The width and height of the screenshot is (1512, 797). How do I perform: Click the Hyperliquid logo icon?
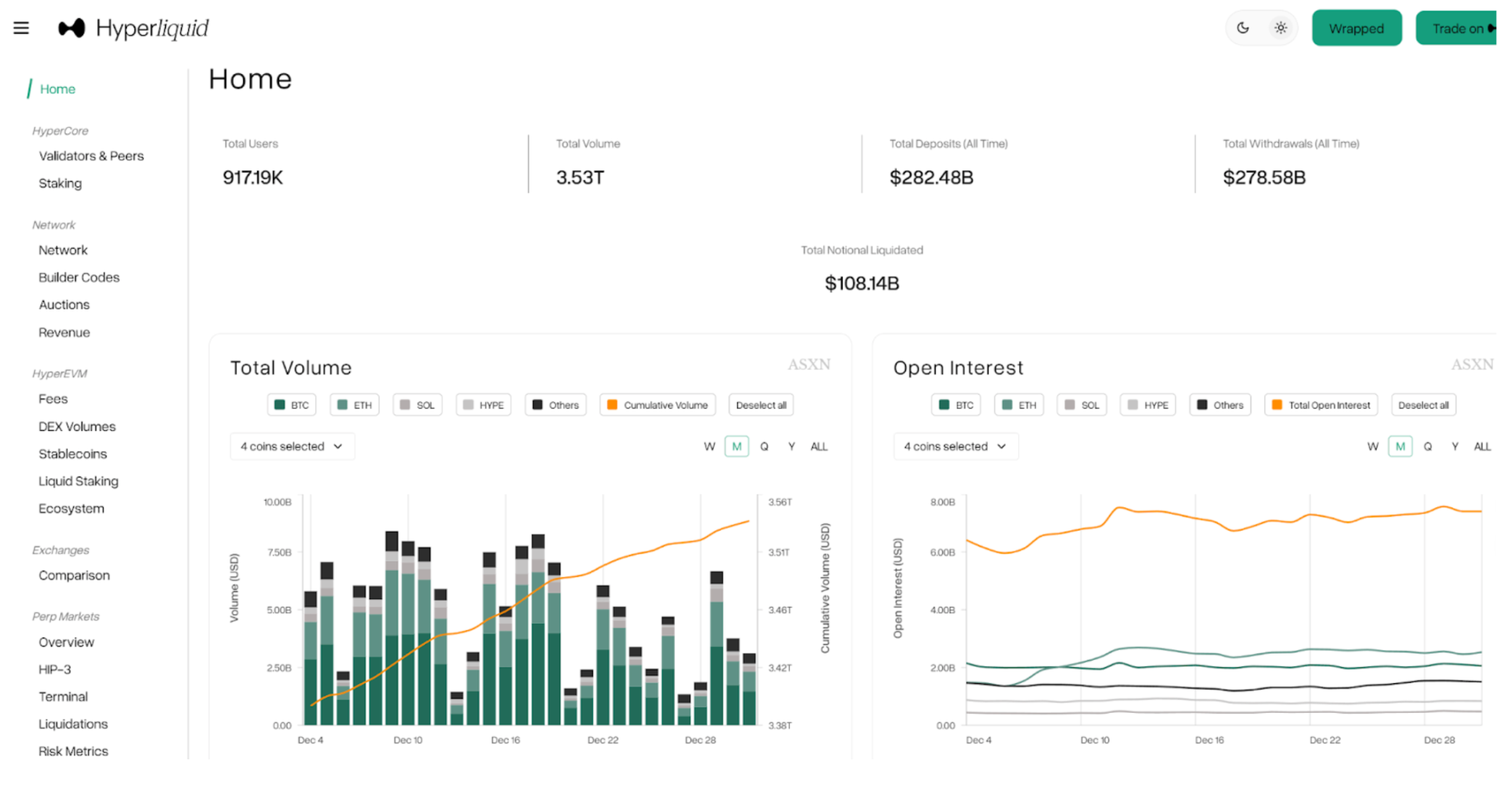tap(72, 28)
